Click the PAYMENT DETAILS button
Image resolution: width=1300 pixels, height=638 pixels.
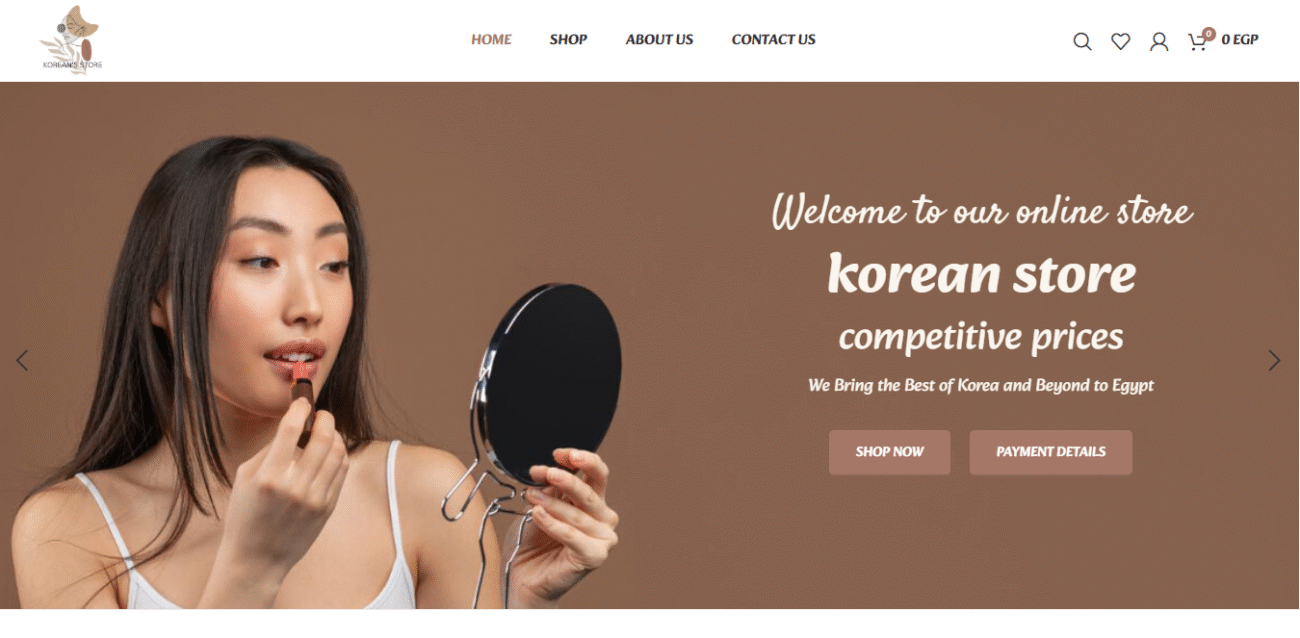click(1051, 452)
